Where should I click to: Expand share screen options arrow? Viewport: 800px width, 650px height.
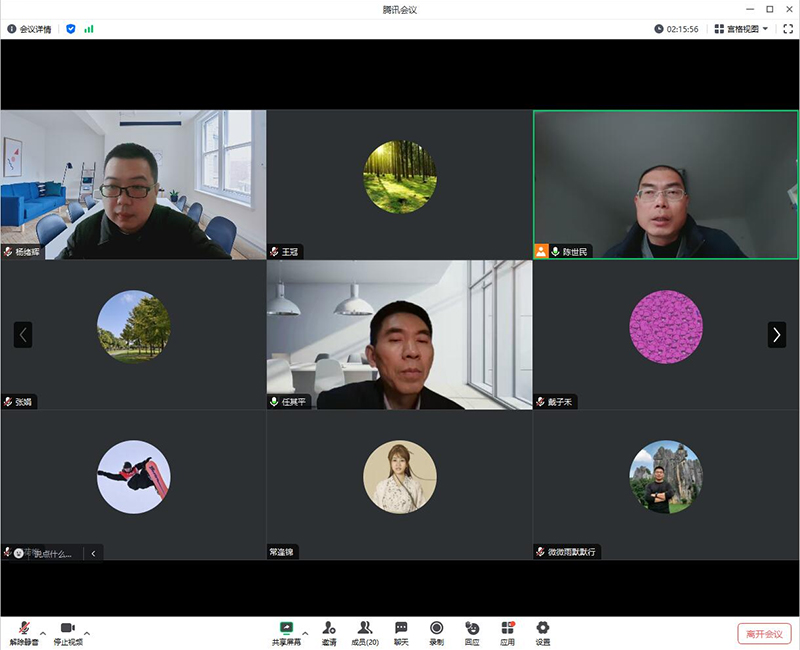(305, 633)
